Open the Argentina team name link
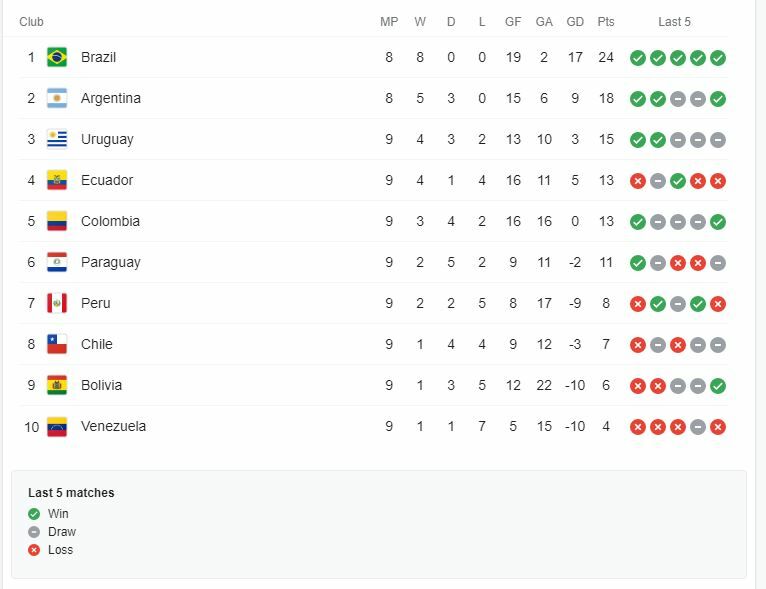Viewport: 766px width, 589px height. click(x=111, y=98)
